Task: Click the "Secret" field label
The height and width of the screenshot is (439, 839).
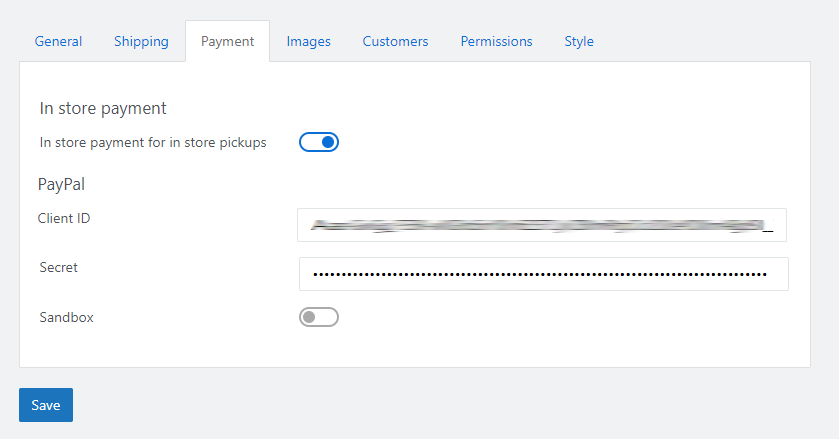Action: (58, 267)
